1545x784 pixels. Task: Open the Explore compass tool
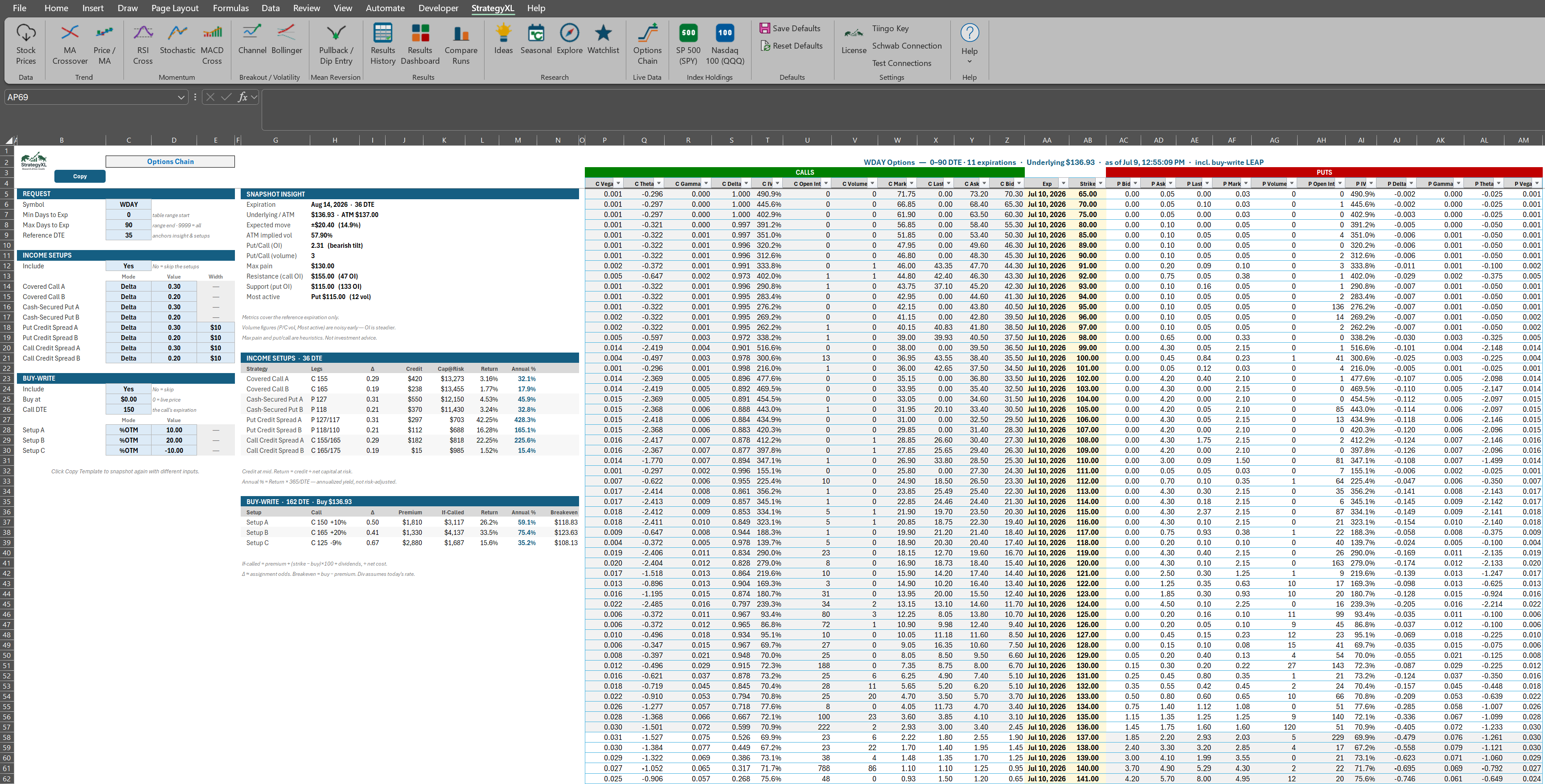(569, 40)
